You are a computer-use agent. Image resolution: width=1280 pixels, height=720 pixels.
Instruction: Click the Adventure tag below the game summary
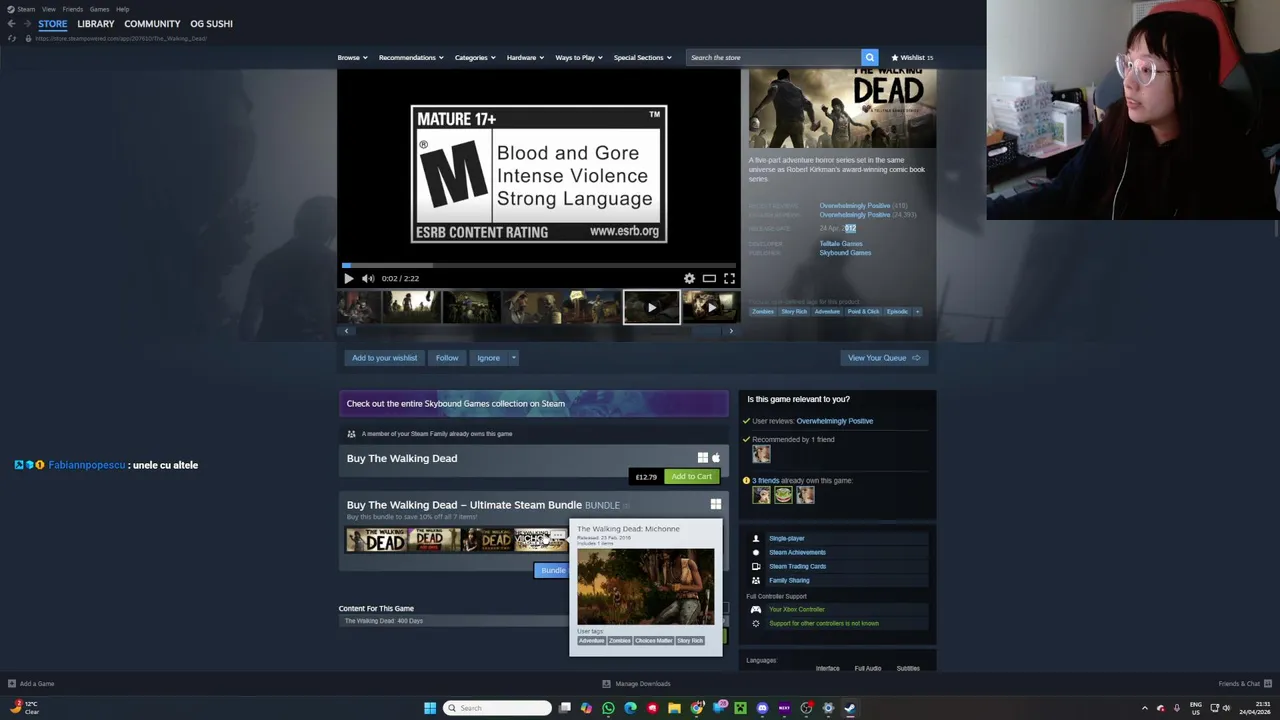coord(827,311)
